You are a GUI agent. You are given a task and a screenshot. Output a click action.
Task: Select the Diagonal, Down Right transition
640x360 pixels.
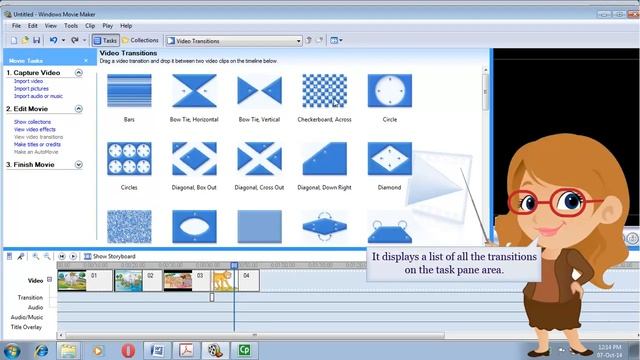click(x=324, y=159)
